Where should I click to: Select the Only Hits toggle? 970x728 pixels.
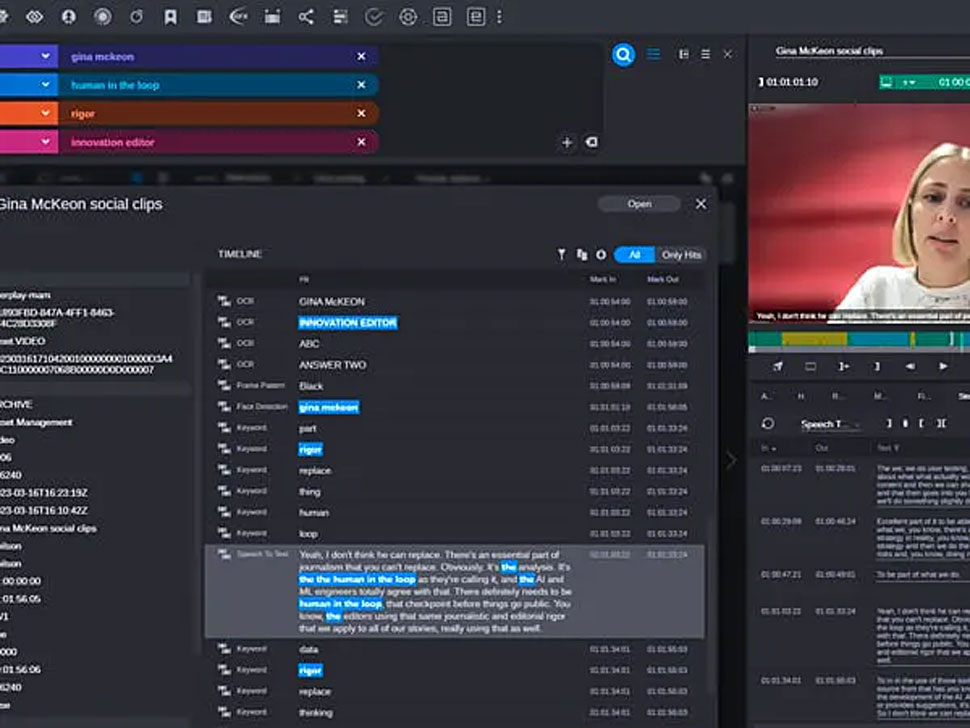point(681,254)
